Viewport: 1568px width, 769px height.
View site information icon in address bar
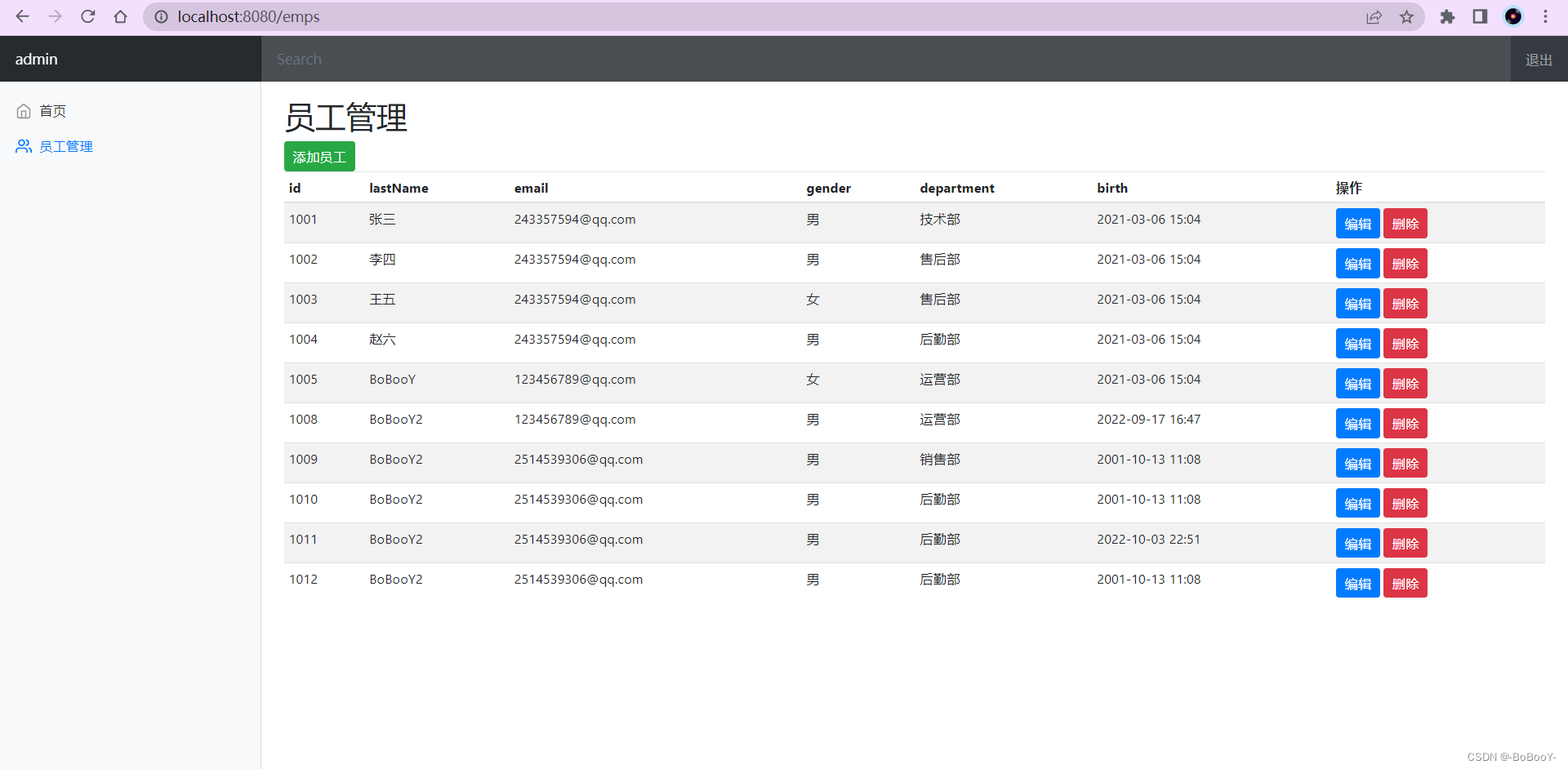click(x=161, y=16)
